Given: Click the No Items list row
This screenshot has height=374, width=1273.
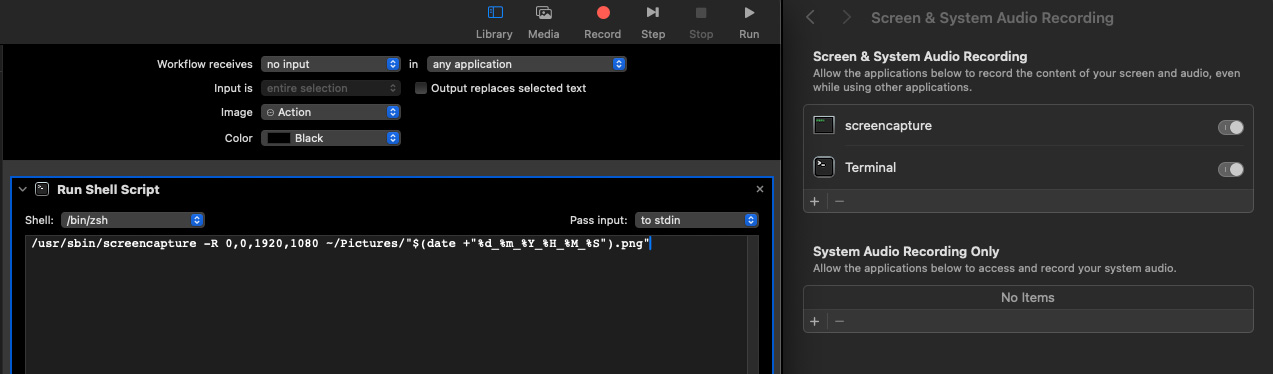Looking at the screenshot, I should coord(1028,297).
